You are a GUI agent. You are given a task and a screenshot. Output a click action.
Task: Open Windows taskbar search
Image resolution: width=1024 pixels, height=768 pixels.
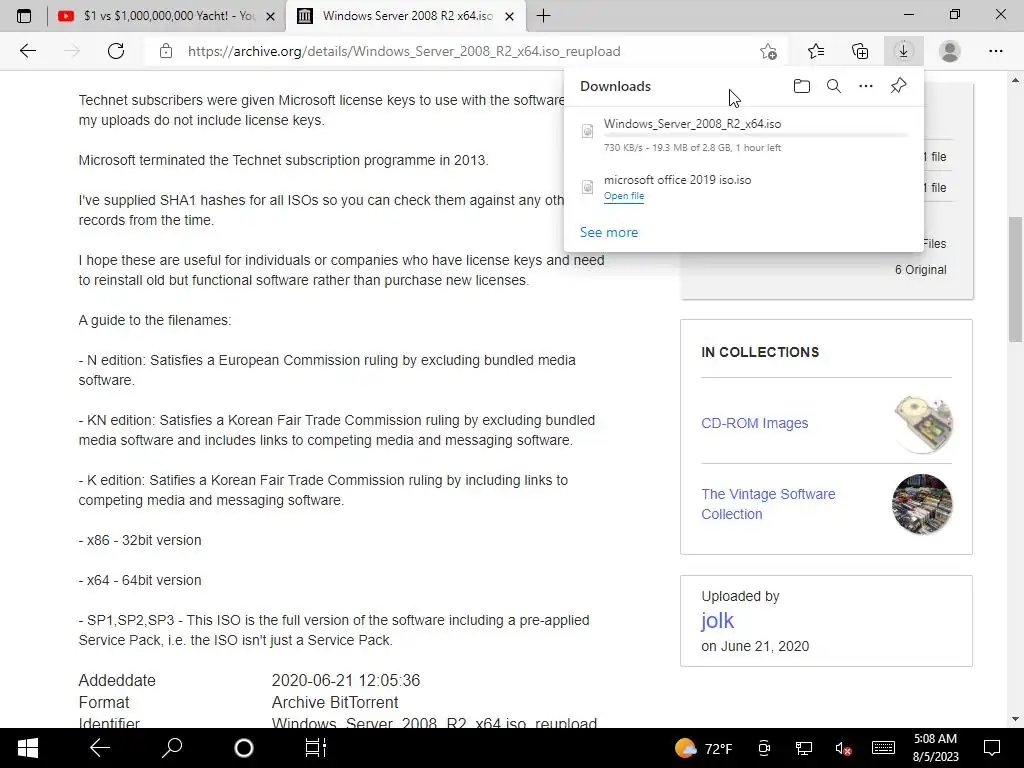click(172, 748)
